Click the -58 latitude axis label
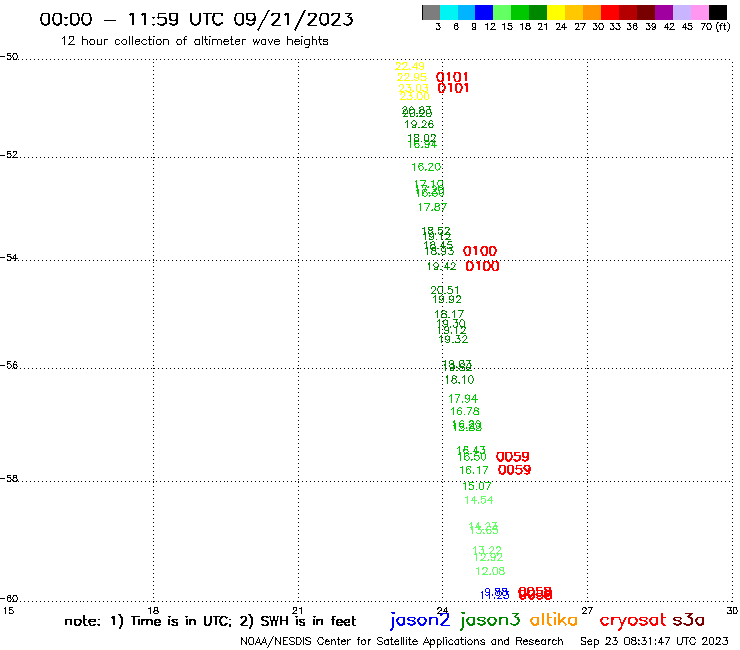Viewport: 740px width, 650px height. coord(9,479)
